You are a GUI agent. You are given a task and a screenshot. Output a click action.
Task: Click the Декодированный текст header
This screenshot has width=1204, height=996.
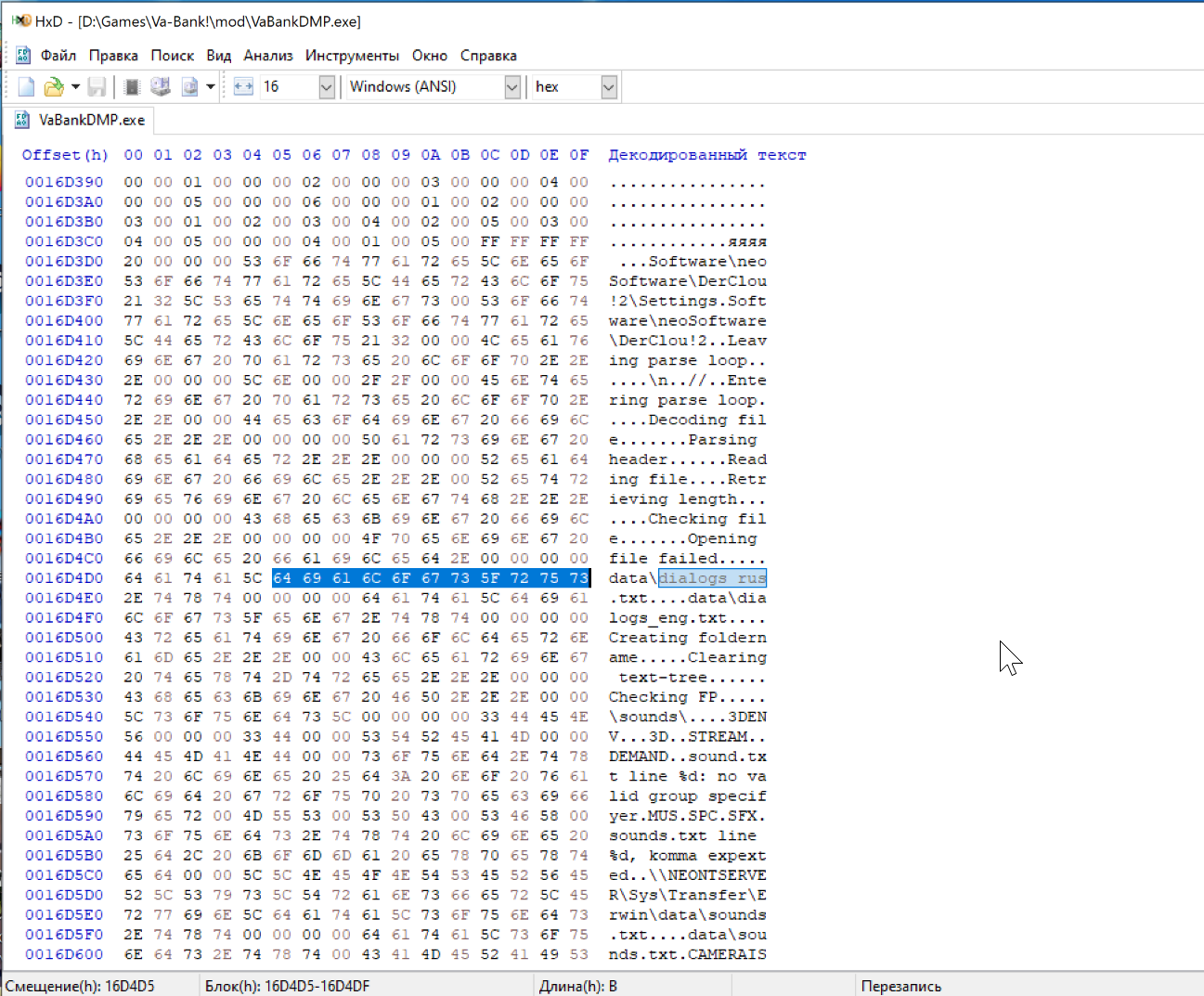pyautogui.click(x=707, y=155)
